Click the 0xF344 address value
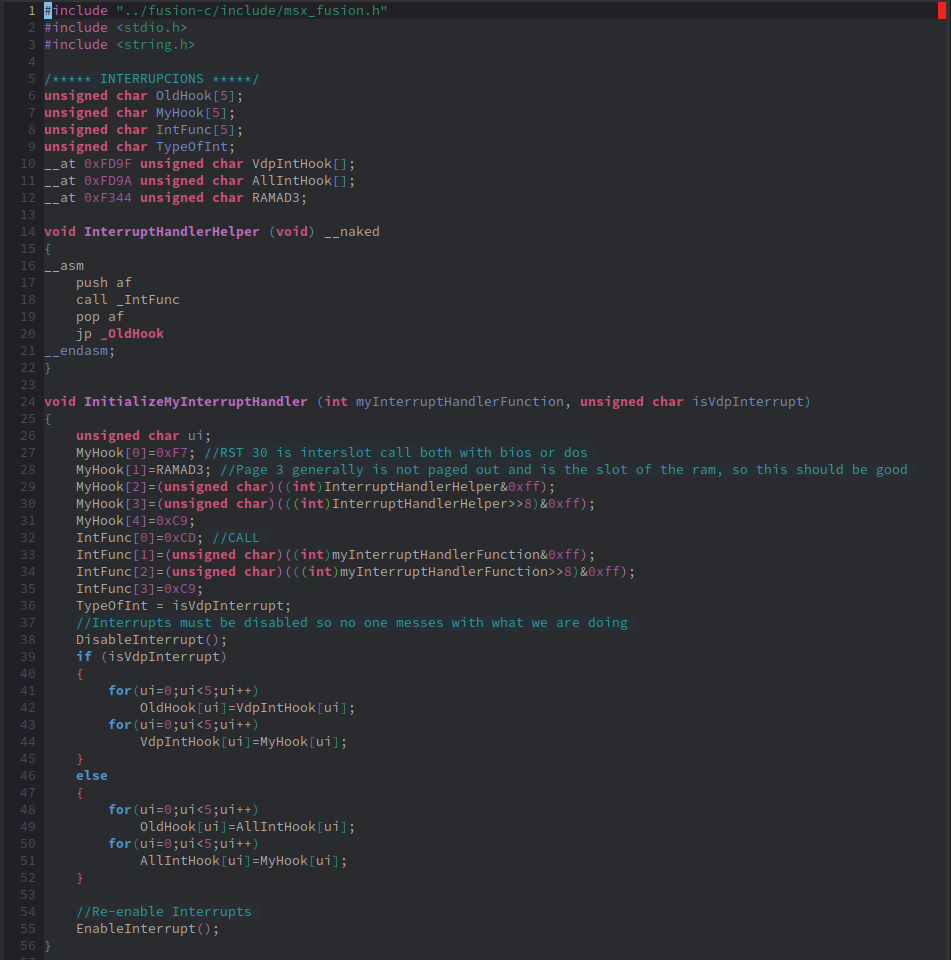This screenshot has width=951, height=960. coord(108,198)
